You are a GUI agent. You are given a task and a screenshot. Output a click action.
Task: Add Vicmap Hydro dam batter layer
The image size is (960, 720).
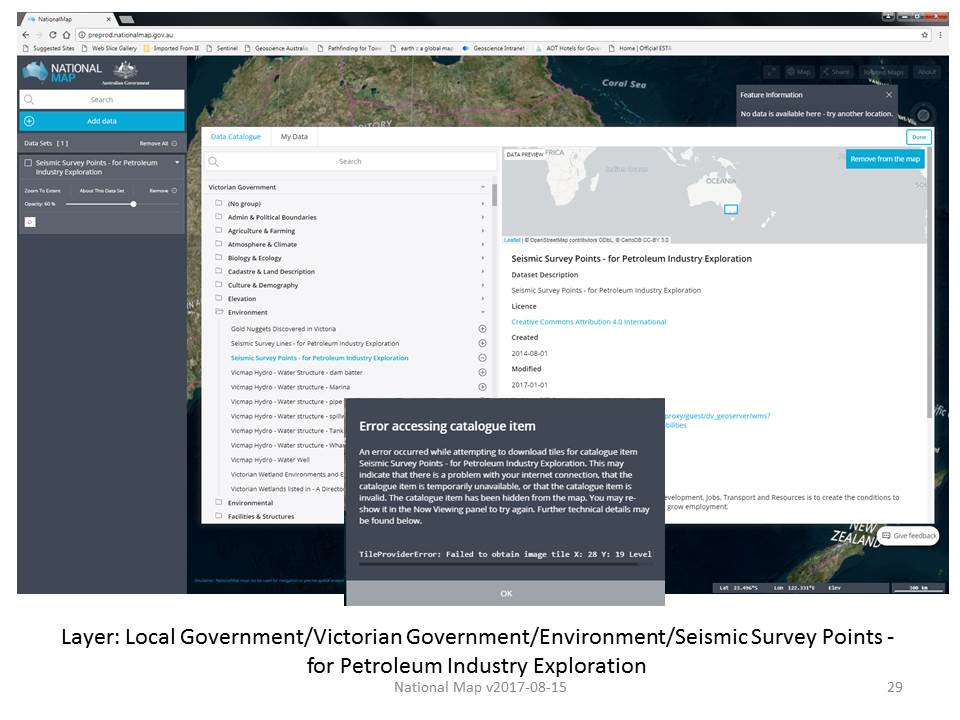coord(482,372)
